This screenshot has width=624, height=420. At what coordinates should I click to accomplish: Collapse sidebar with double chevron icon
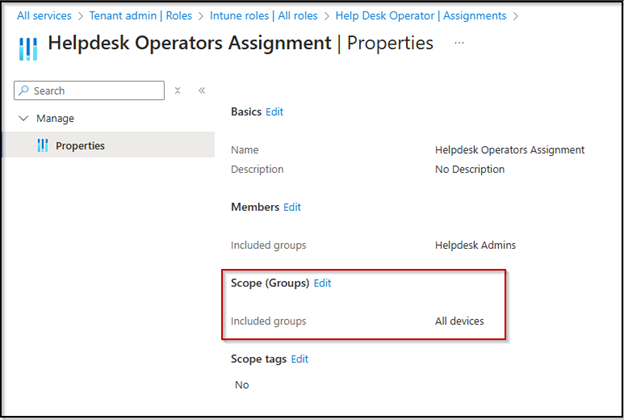point(202,91)
